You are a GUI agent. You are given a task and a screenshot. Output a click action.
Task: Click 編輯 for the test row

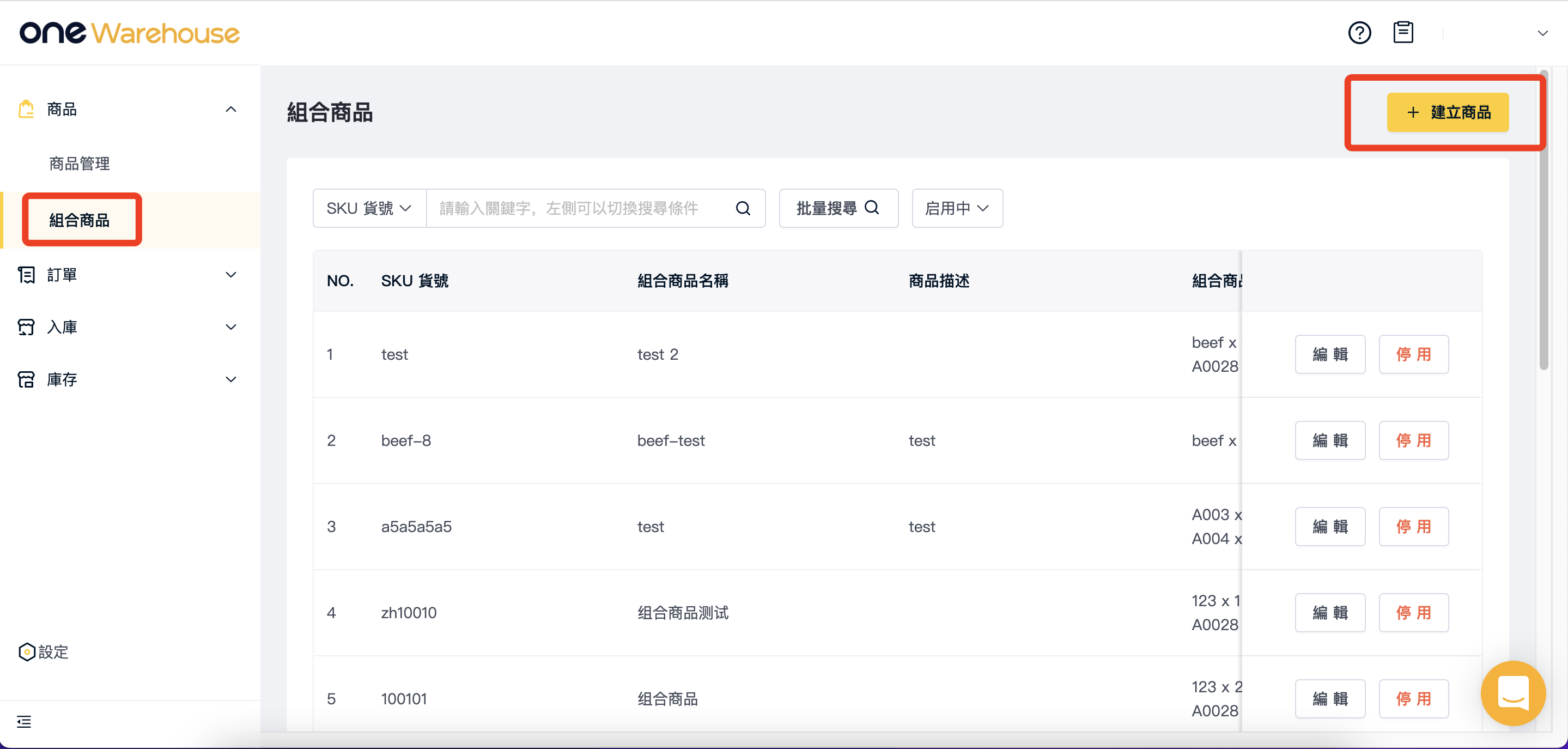click(1330, 354)
